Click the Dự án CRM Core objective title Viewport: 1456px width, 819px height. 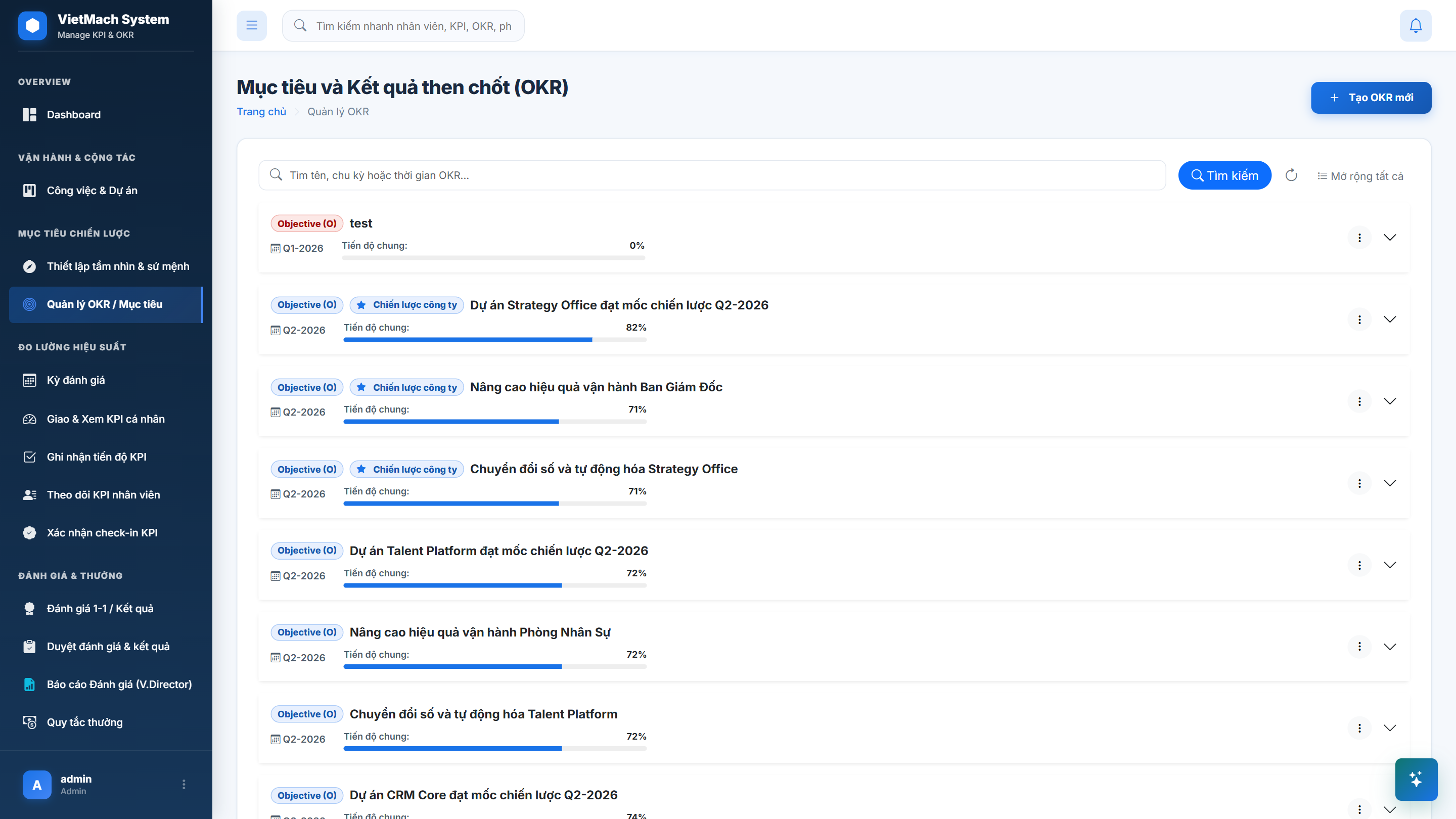point(483,795)
